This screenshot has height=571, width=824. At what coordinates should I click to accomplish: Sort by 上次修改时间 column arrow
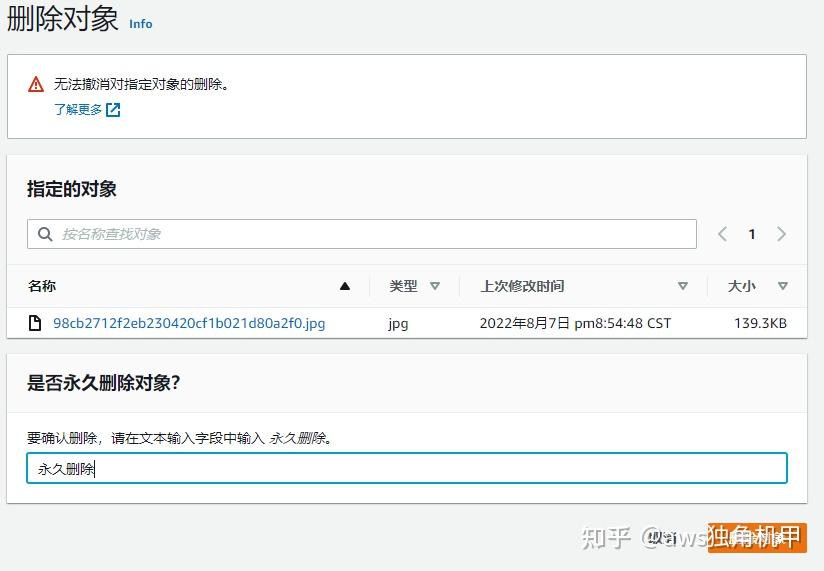pyautogui.click(x=683, y=286)
